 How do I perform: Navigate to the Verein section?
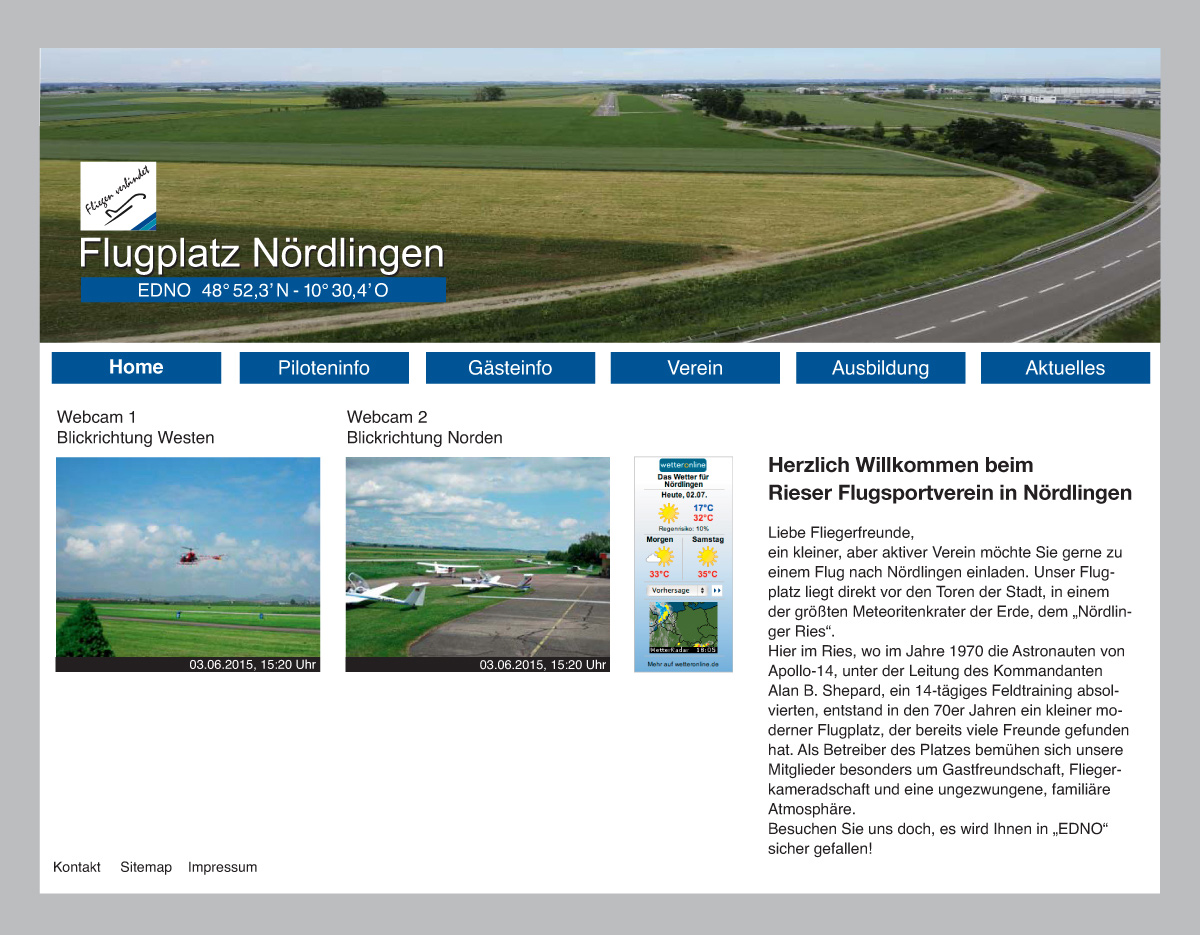tap(695, 368)
